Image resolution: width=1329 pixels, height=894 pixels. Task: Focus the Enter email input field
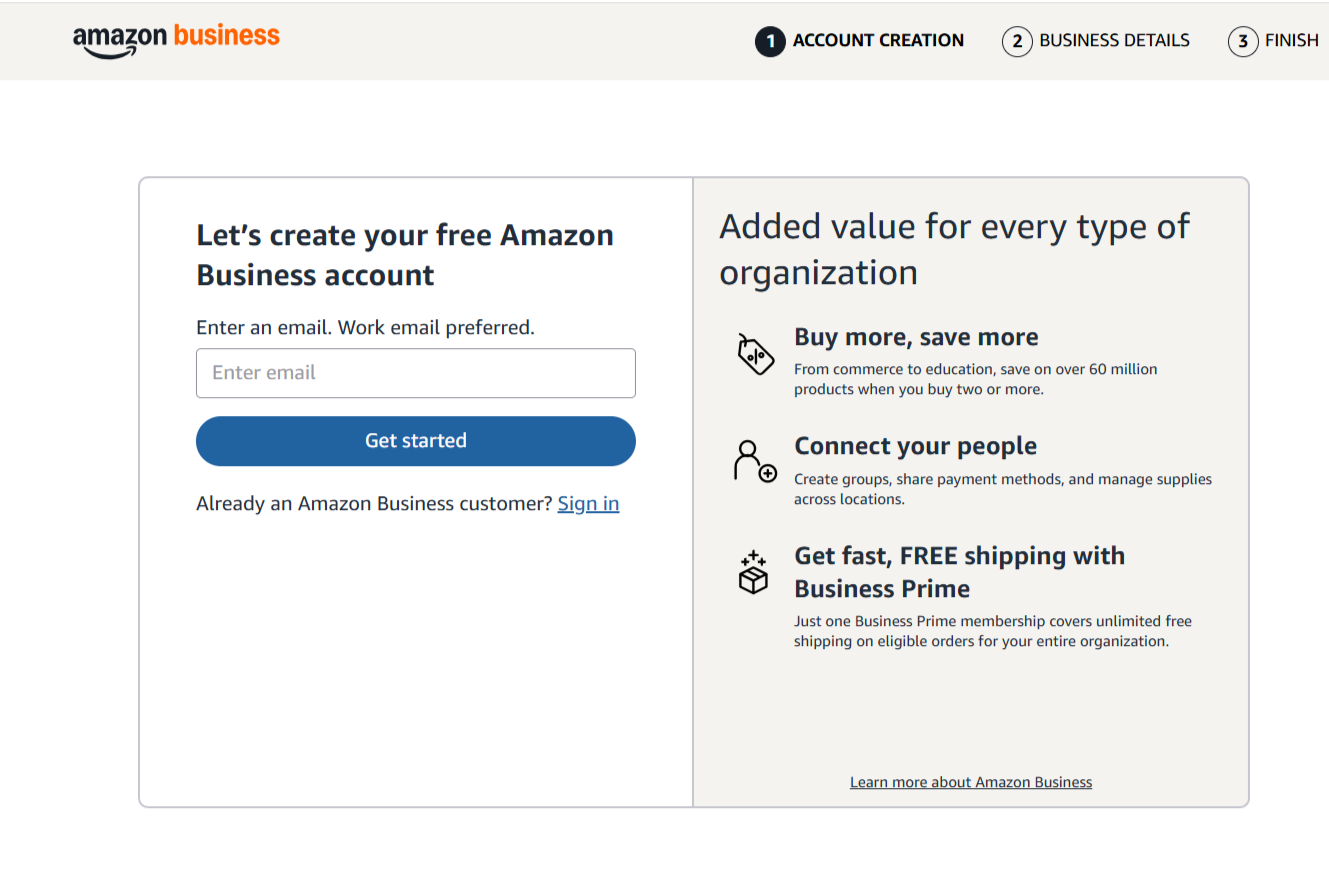point(416,373)
